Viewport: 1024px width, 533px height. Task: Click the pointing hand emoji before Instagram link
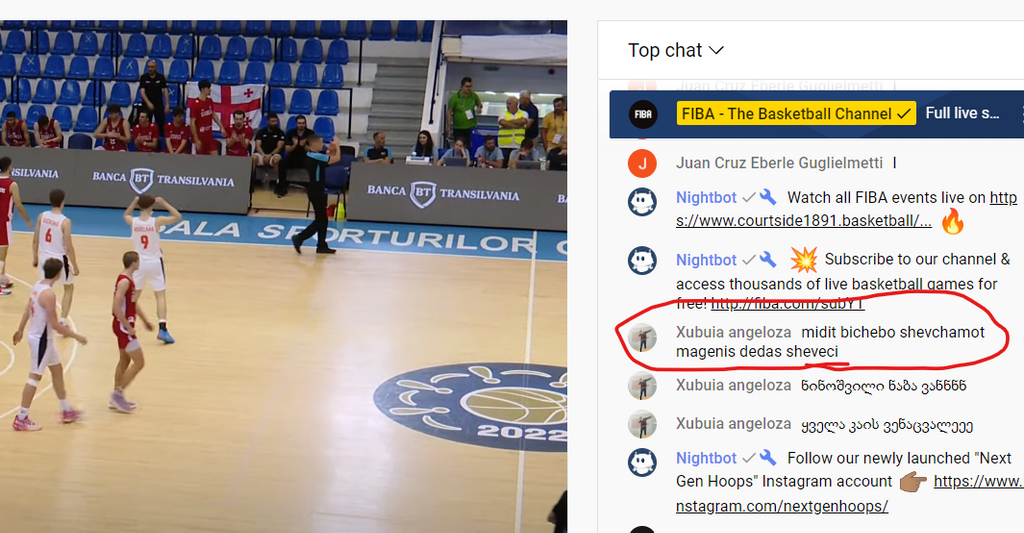coord(913,482)
